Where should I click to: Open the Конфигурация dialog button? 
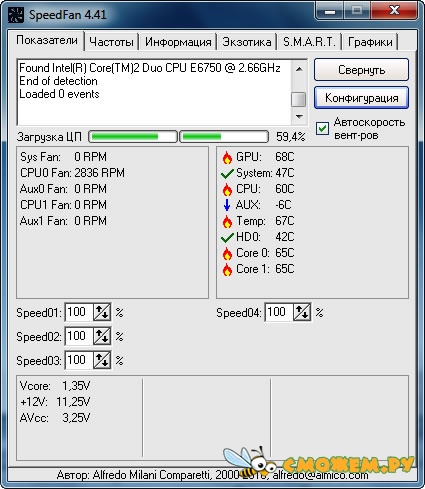(x=361, y=98)
